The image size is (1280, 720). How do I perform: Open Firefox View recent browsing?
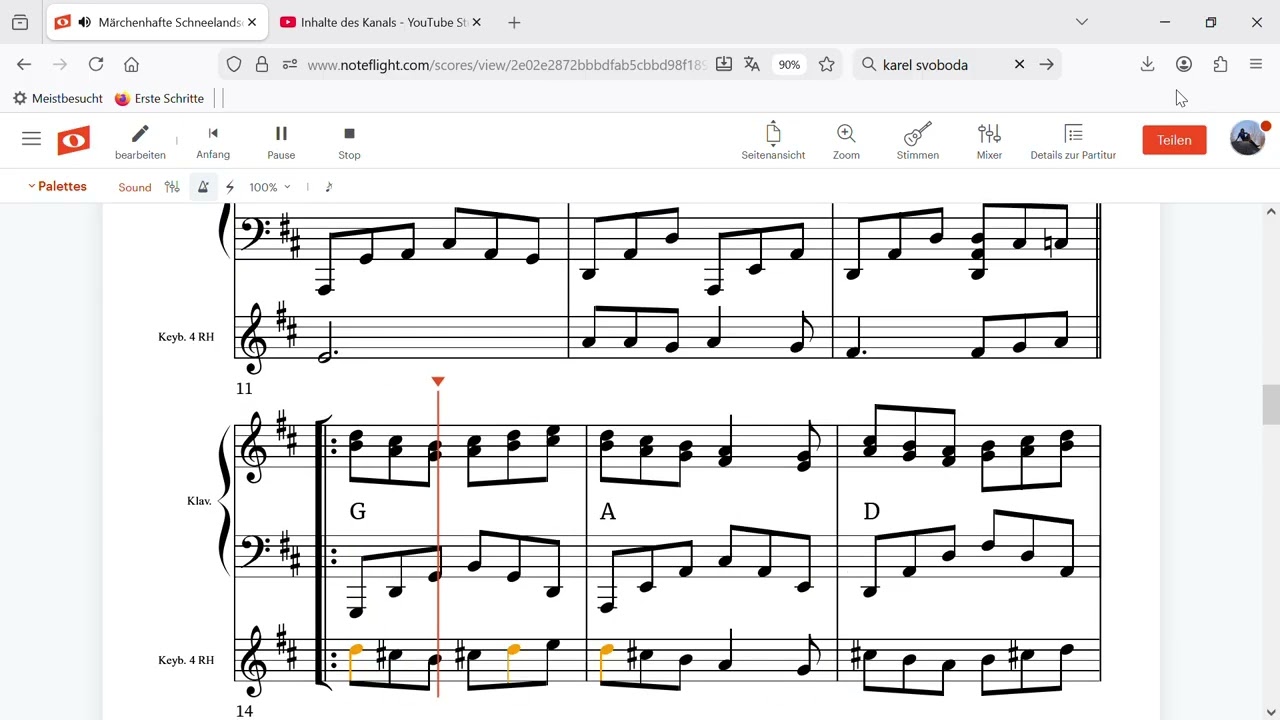pyautogui.click(x=20, y=22)
